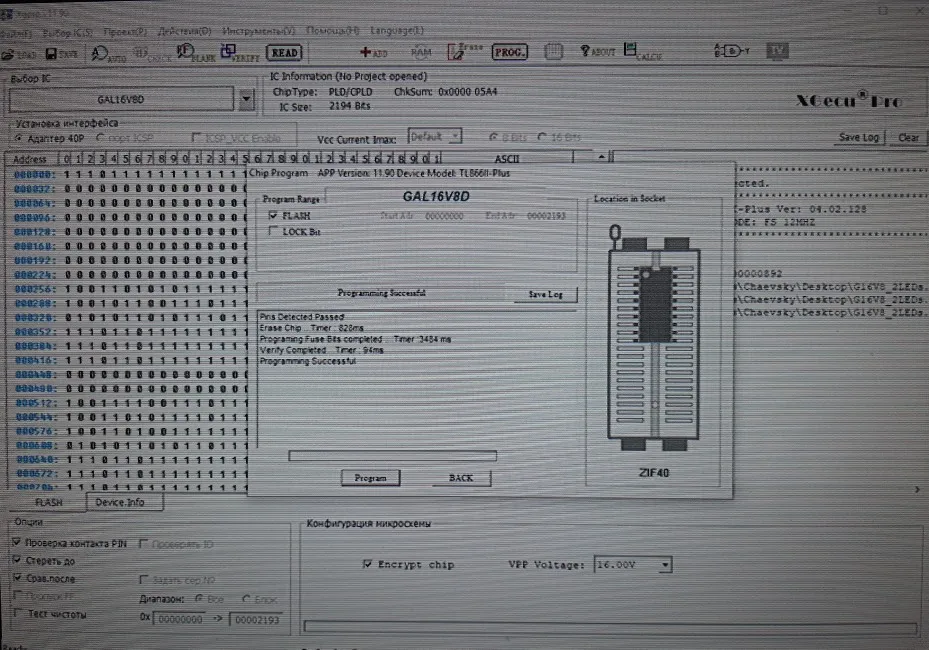Image resolution: width=929 pixels, height=650 pixels.
Task: Click the ZIF40 socket location image
Action: click(x=653, y=338)
